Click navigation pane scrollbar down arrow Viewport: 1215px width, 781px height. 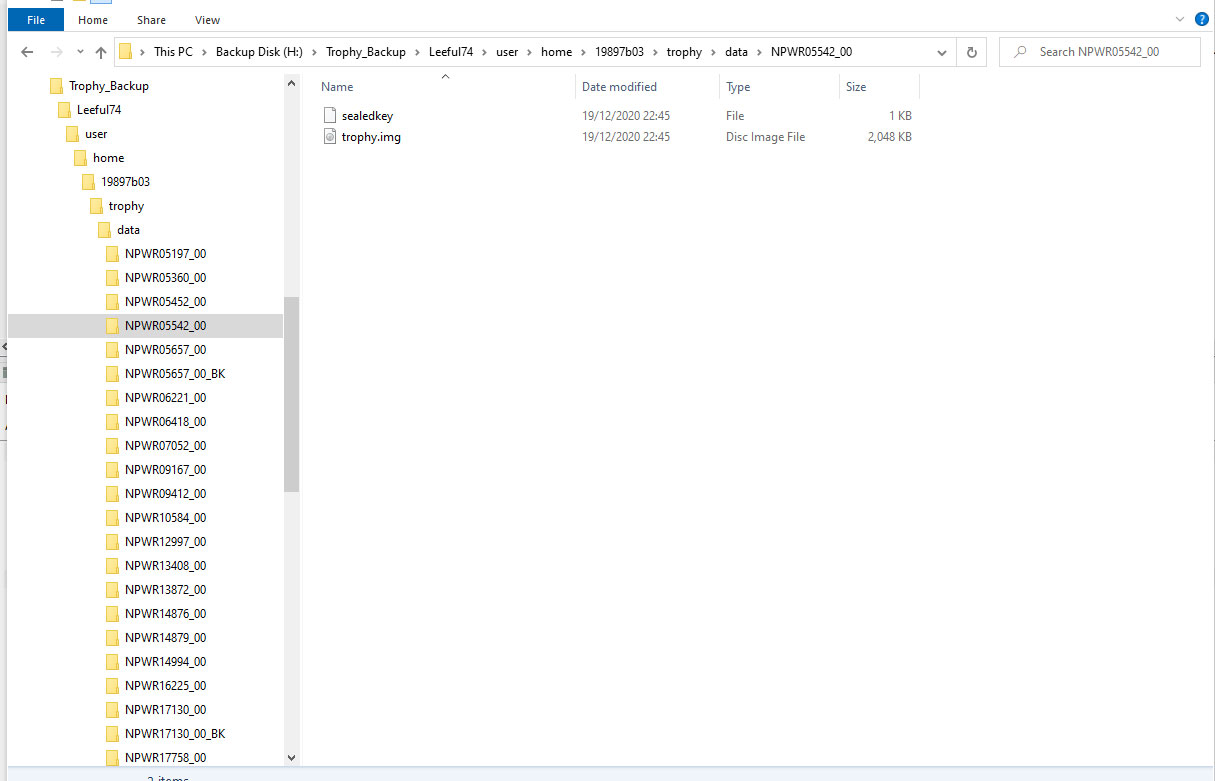tap(292, 758)
